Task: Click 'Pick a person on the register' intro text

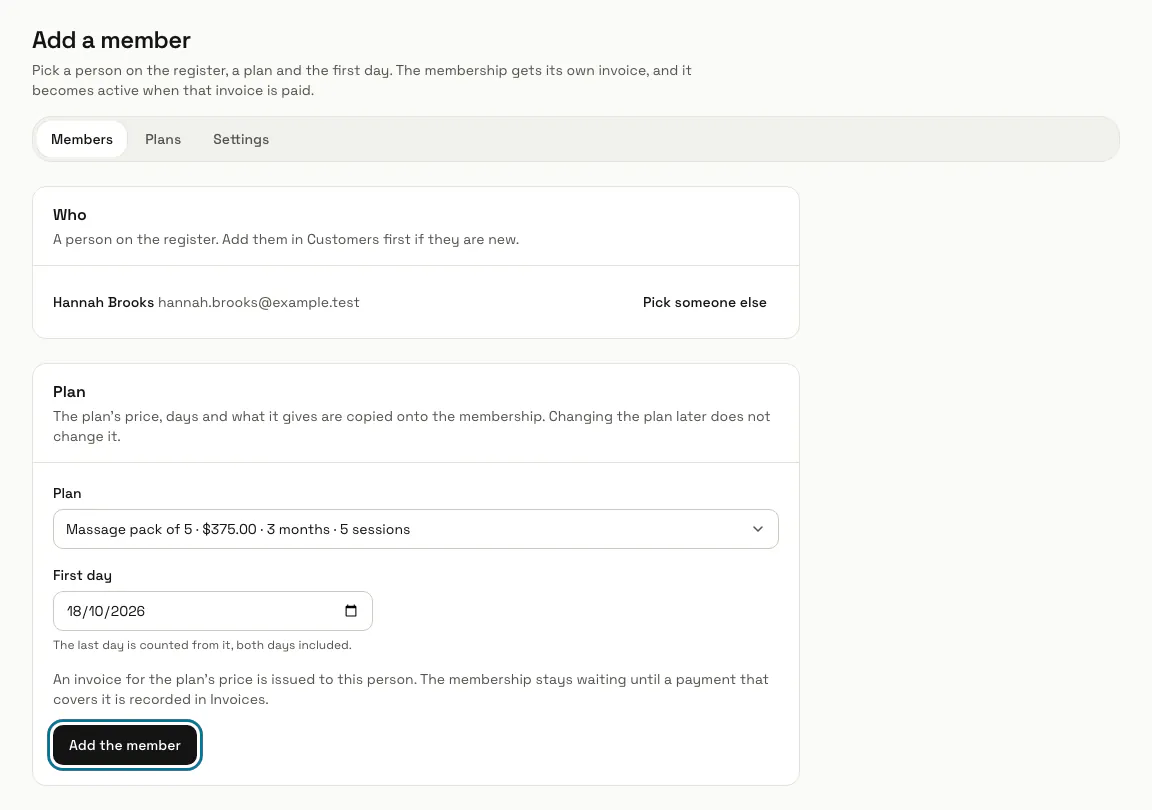Action: click(361, 80)
